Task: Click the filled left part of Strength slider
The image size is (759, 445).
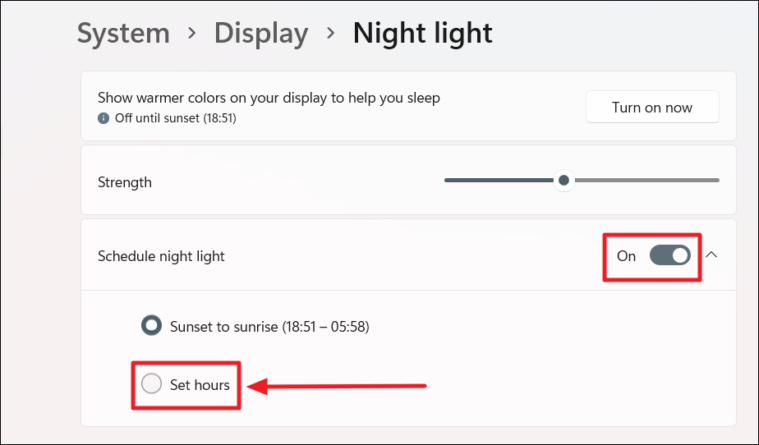Action: 499,180
